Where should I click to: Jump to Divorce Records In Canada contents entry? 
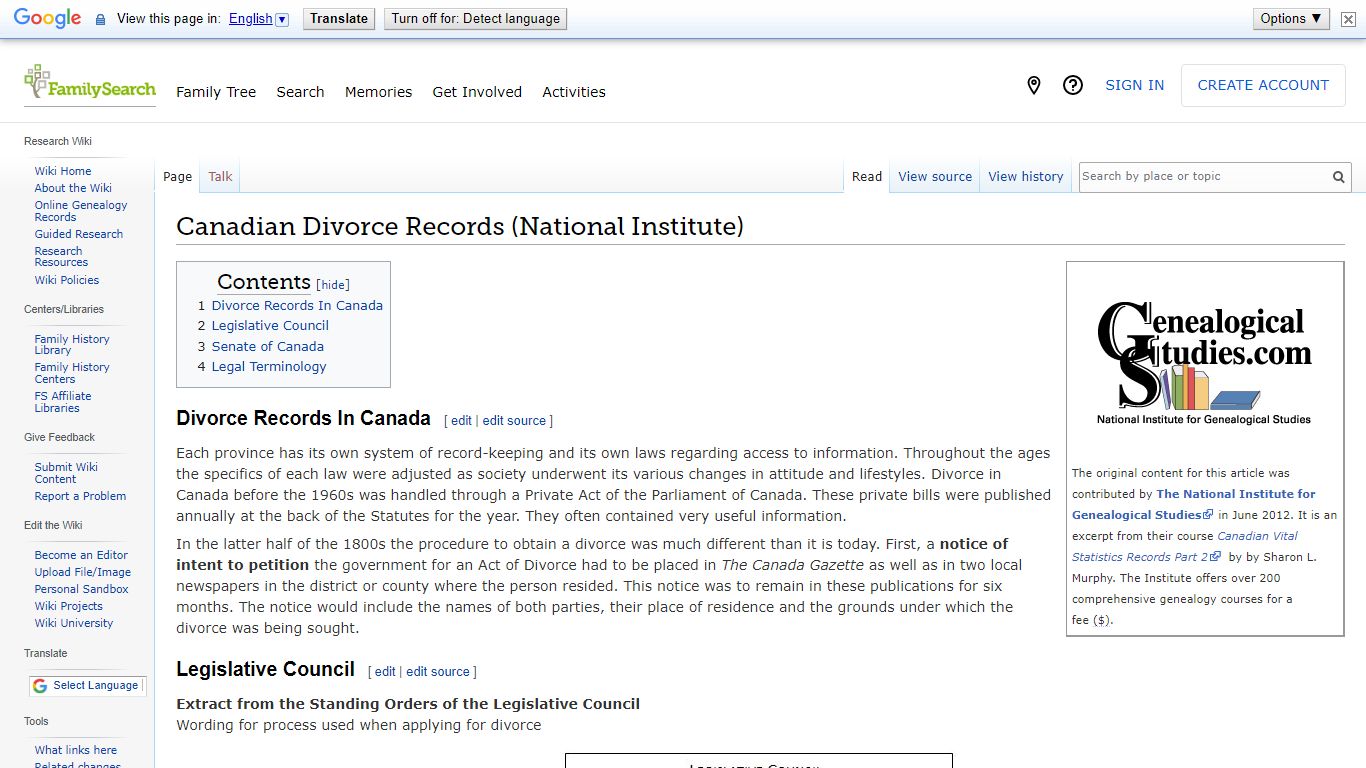click(297, 306)
